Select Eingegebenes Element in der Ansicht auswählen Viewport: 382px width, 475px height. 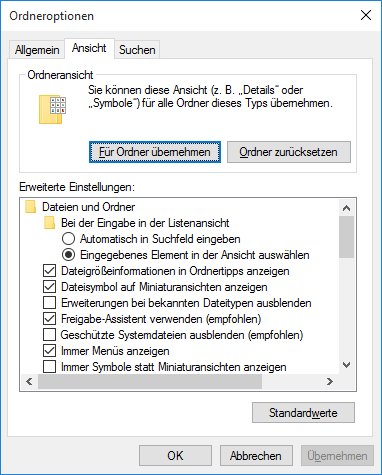tap(68, 255)
